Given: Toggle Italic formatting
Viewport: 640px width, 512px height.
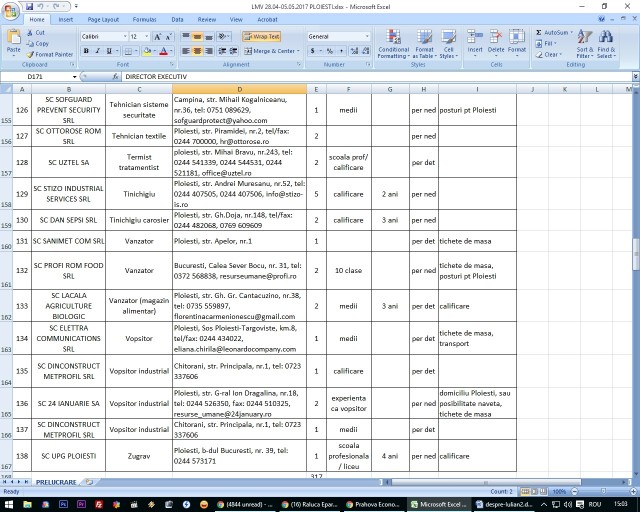Looking at the screenshot, I should [98, 51].
